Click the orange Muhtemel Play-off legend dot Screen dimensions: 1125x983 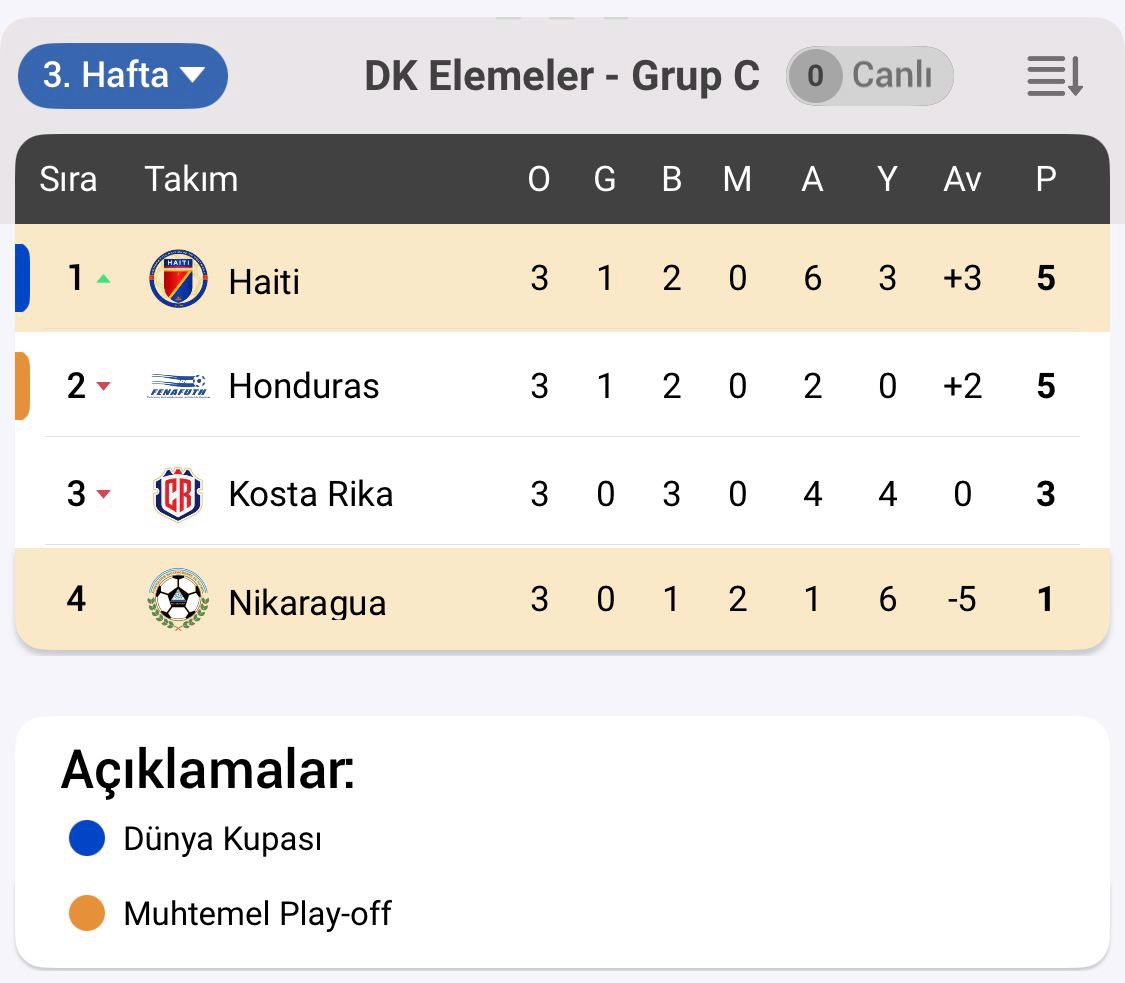pos(87,913)
